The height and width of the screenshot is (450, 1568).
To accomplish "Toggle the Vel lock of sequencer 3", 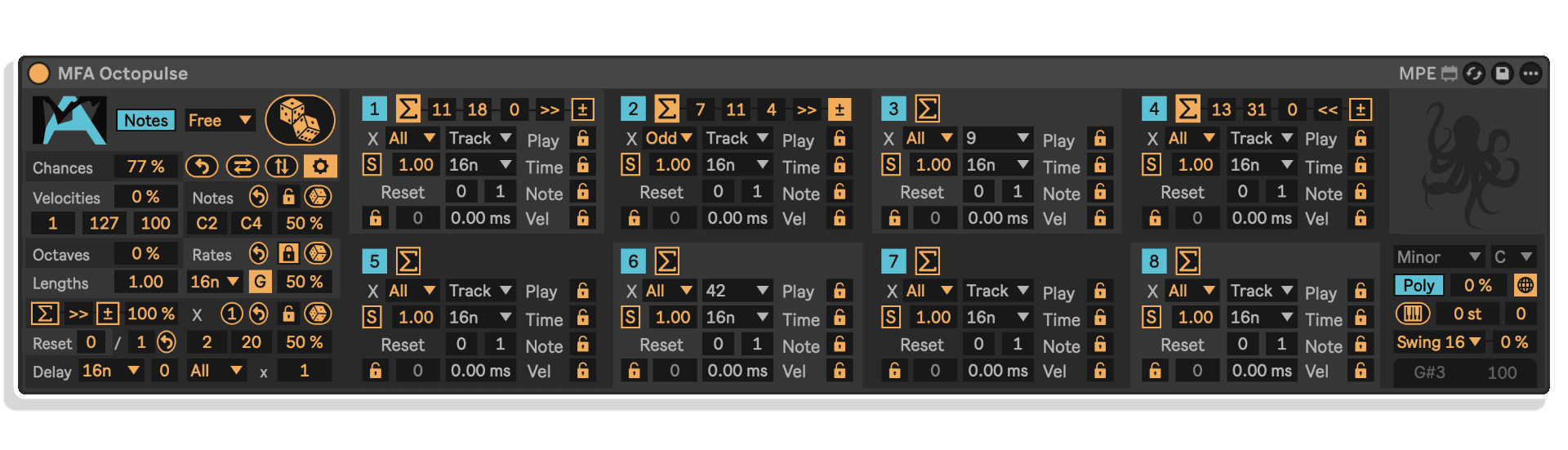I will (1100, 218).
